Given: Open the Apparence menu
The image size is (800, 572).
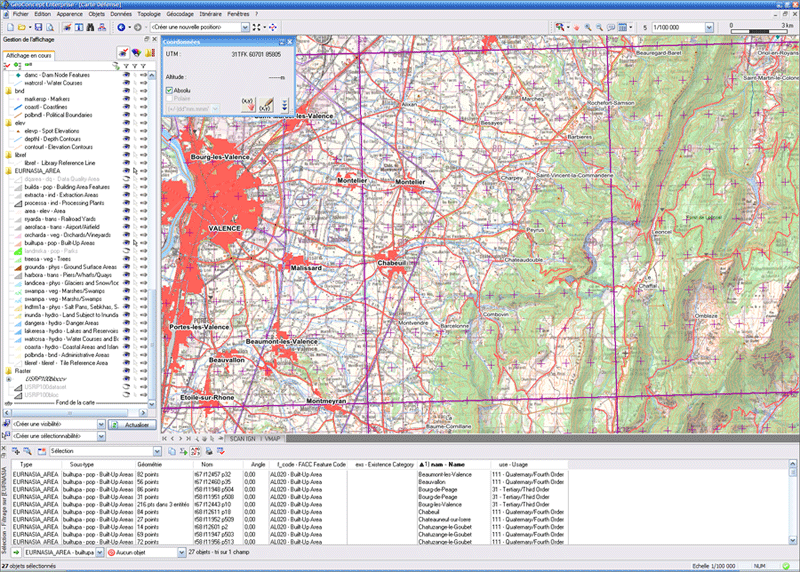Looking at the screenshot, I should point(69,14).
